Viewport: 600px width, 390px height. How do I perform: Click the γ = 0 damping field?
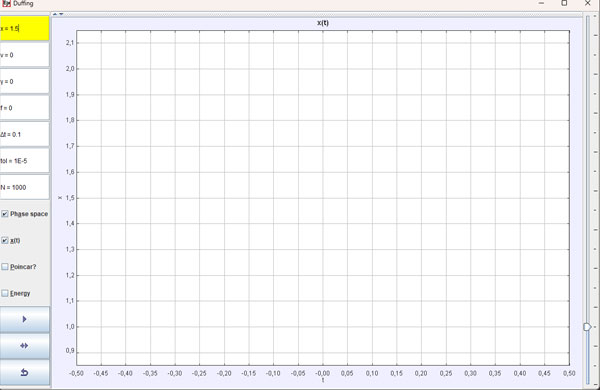click(x=24, y=81)
